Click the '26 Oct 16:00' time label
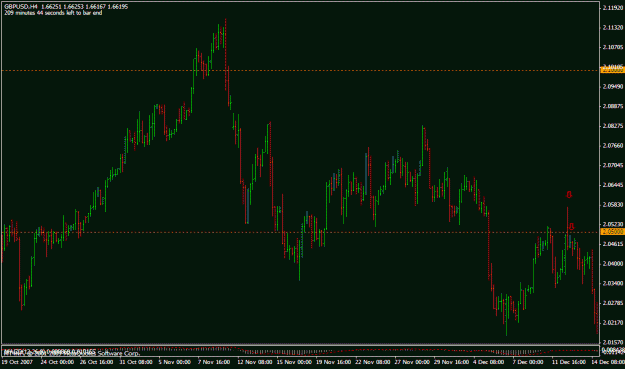Screen dimensions: 625x369 pyautogui.click(x=96, y=362)
